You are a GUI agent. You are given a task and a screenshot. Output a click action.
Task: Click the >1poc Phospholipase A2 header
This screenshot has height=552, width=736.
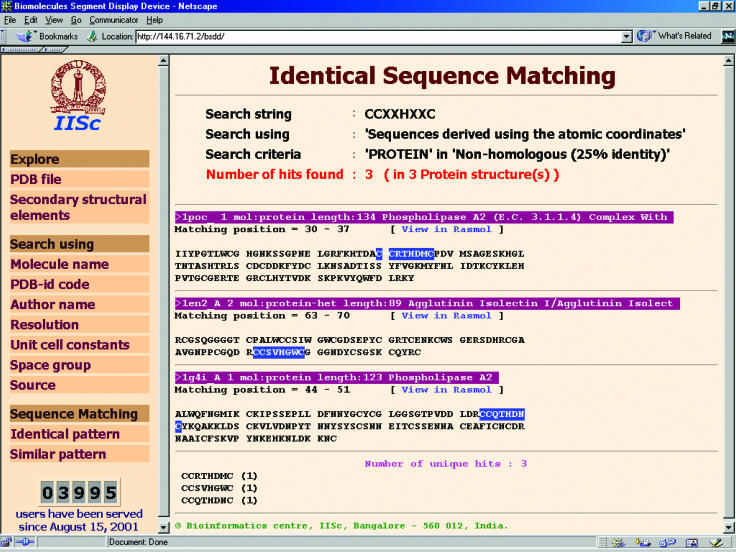[424, 217]
